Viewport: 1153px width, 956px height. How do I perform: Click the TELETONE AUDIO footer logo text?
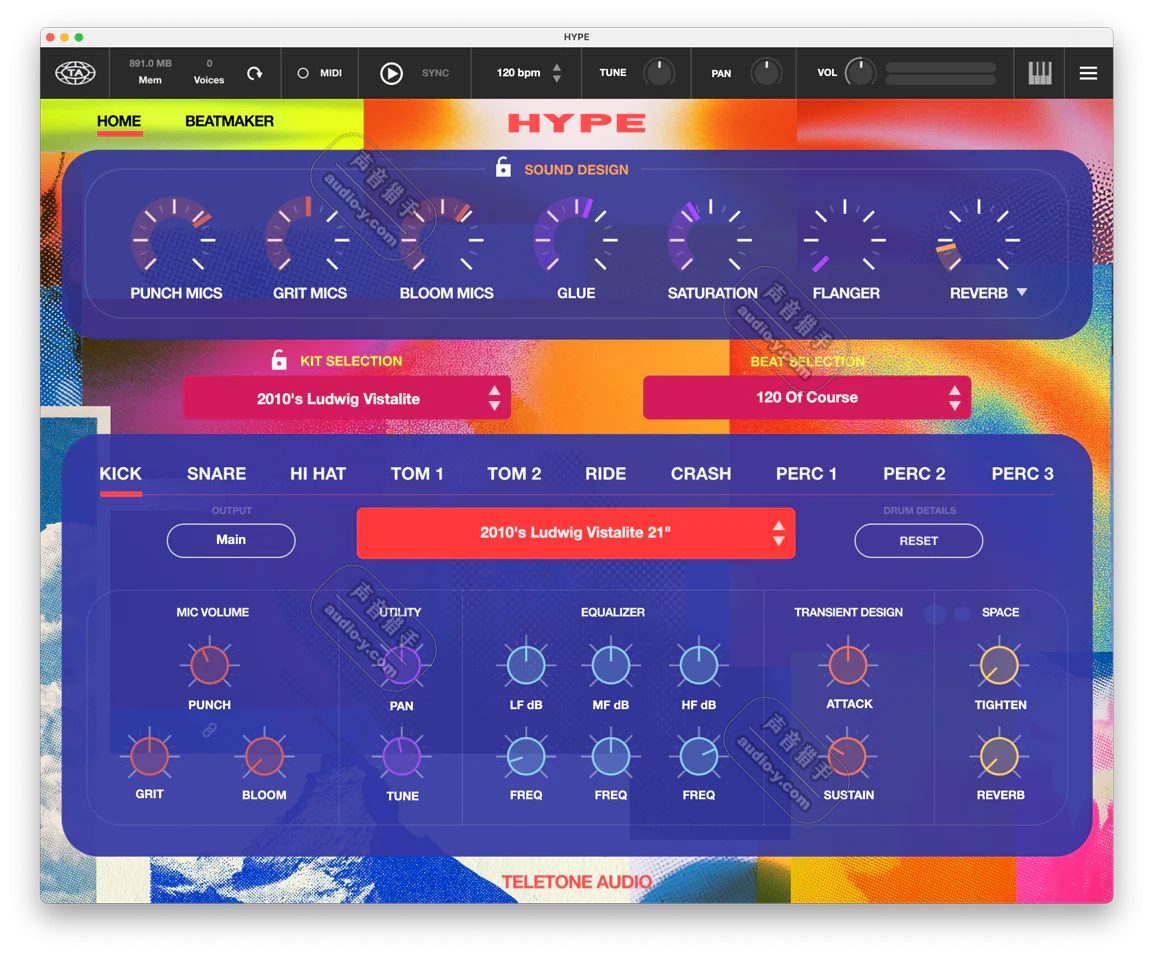coord(576,882)
